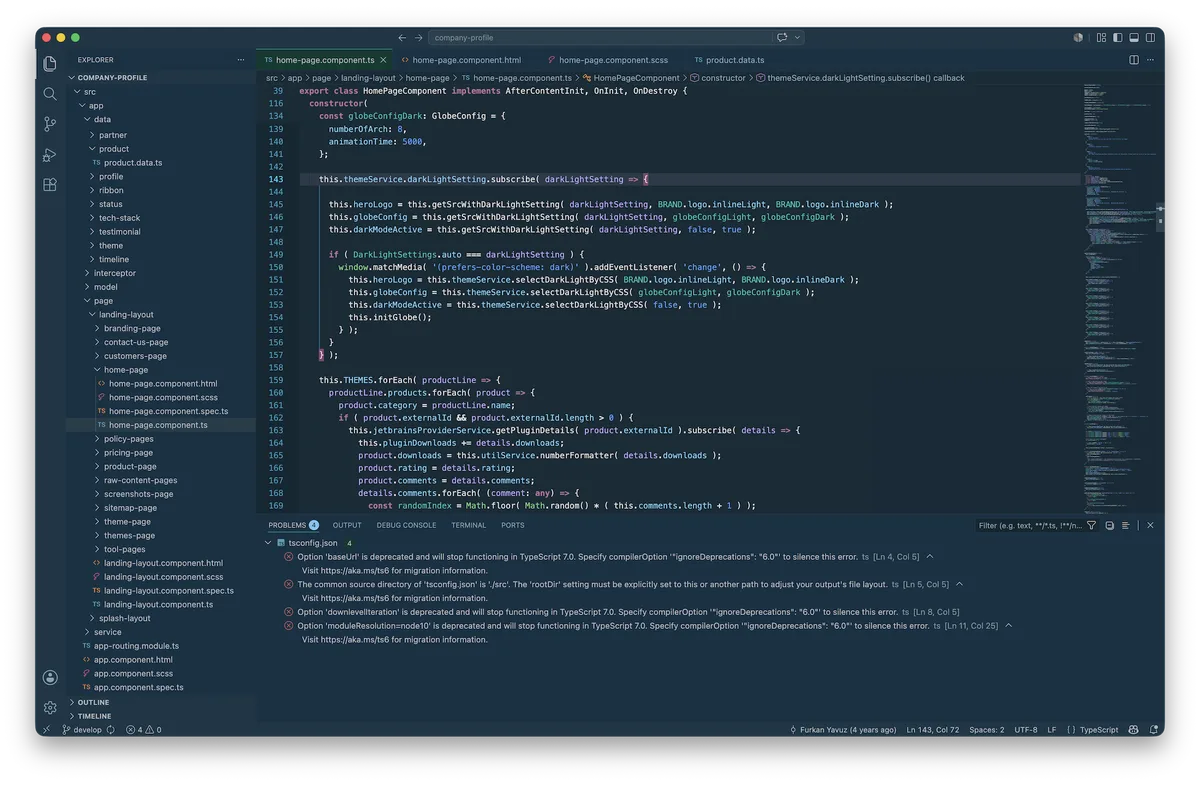This screenshot has height=787, width=1200.
Task: Switch to home-page.component.html editor tab
Action: pyautogui.click(x=460, y=60)
